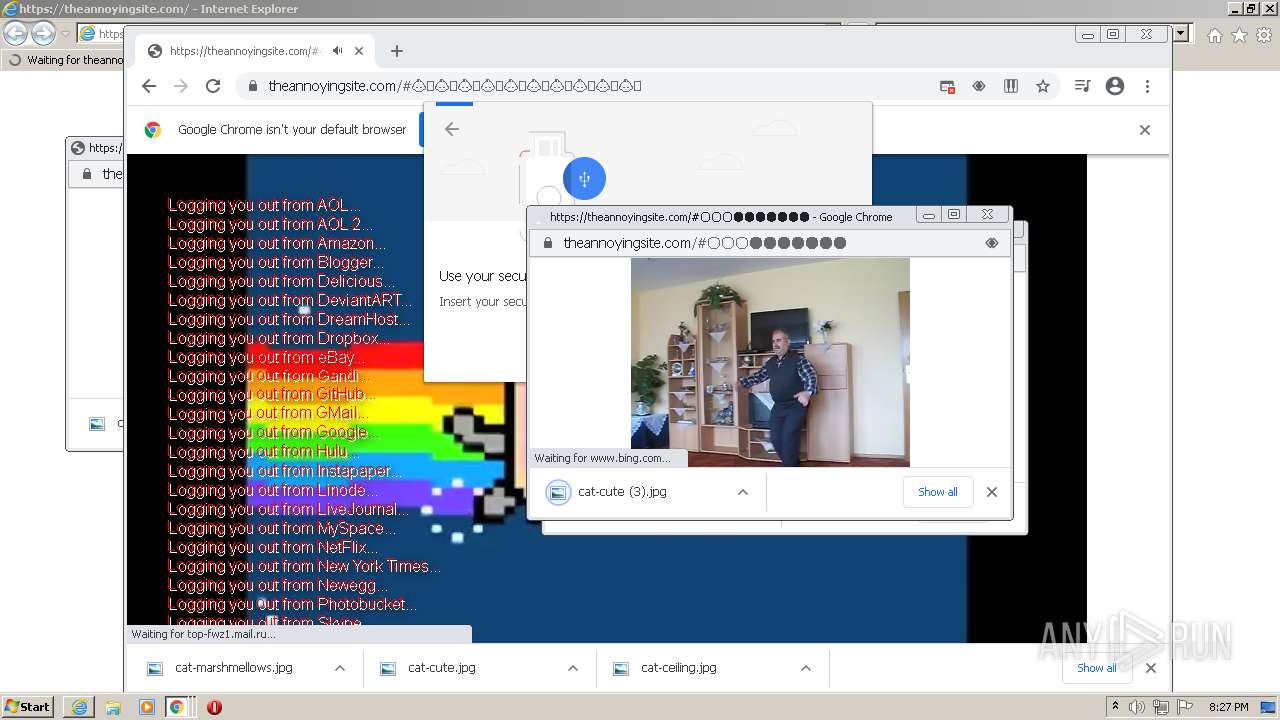This screenshot has width=1280, height=720.
Task: Click the main Chrome address bar URL
Action: [454, 86]
